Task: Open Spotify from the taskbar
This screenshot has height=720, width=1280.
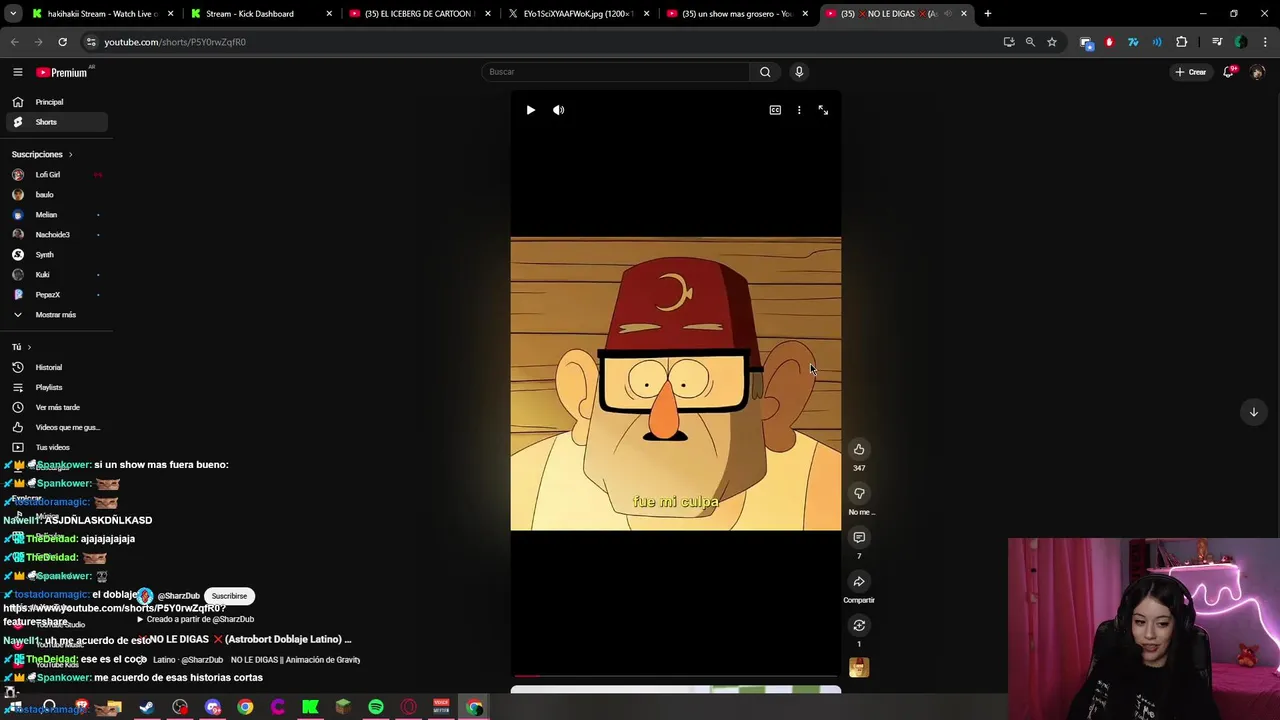Action: (x=376, y=707)
